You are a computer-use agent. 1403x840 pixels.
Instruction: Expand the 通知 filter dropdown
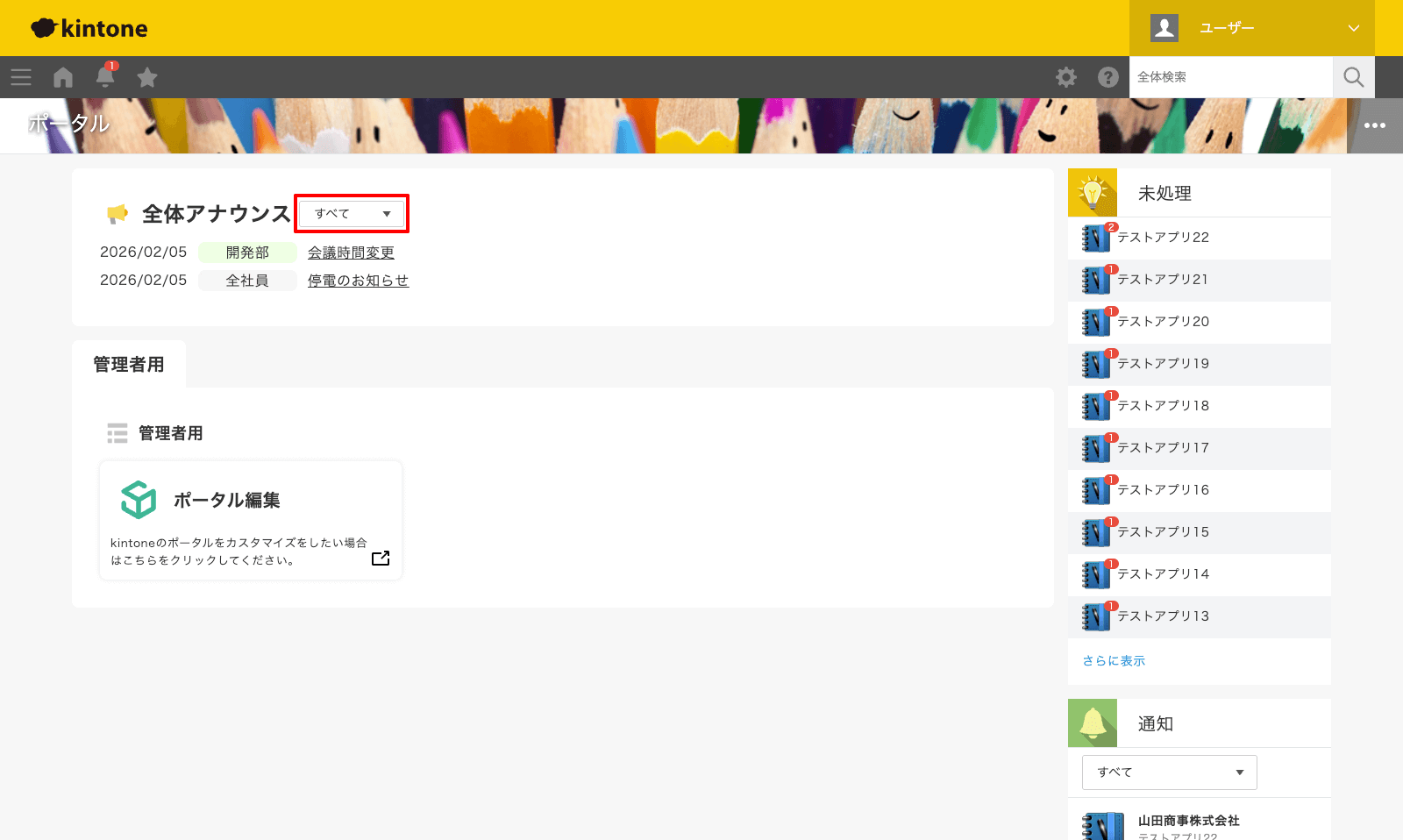pyautogui.click(x=1169, y=772)
